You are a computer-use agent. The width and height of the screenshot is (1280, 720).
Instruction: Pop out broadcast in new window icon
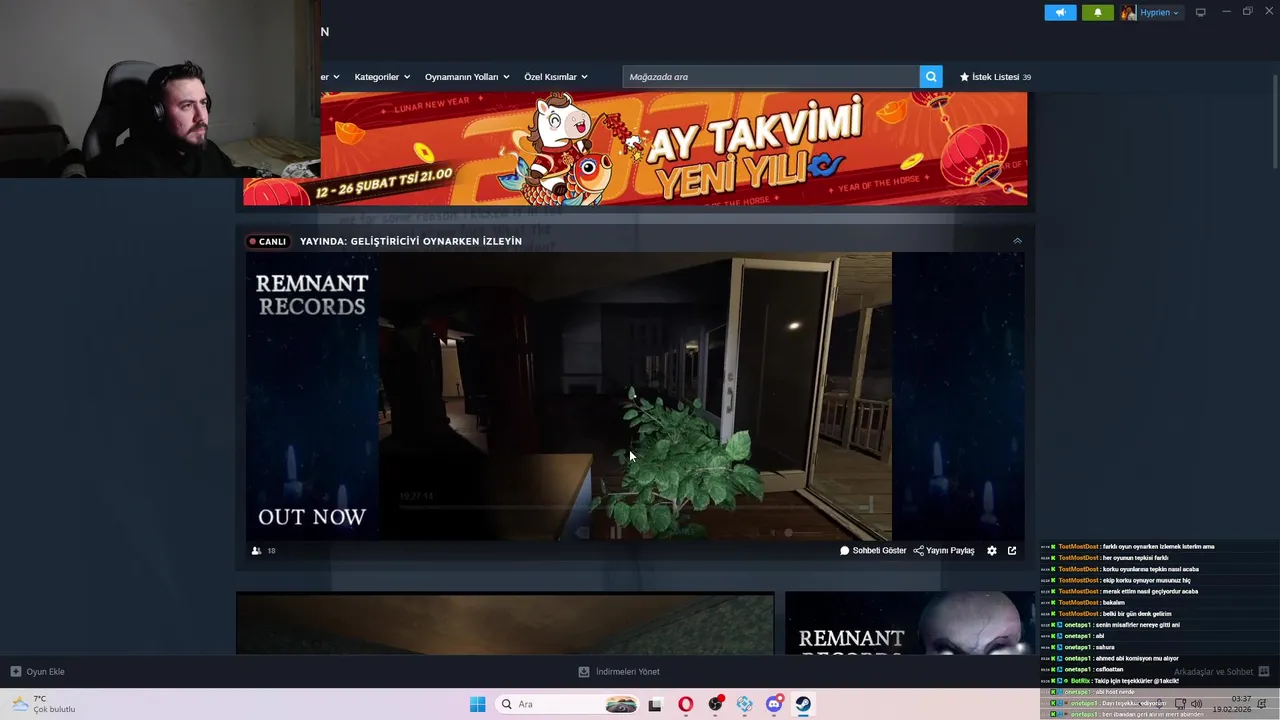(x=1012, y=551)
